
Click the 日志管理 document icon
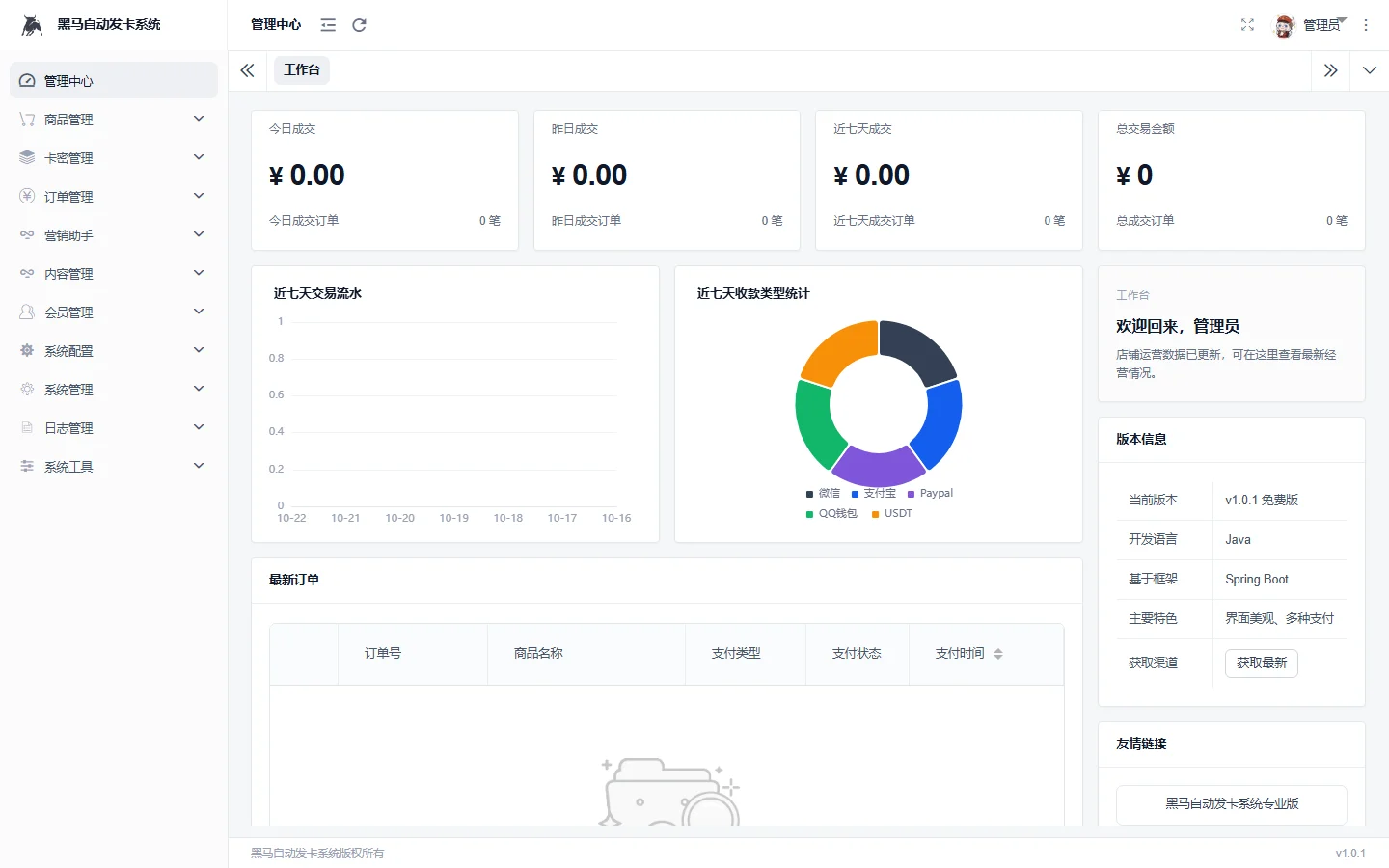(x=27, y=428)
